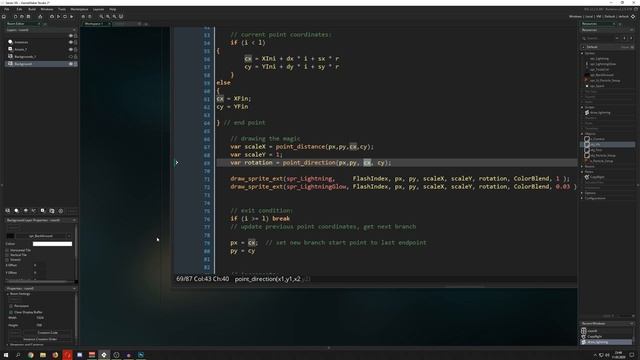
Task: Open the File menu
Action: 7,9
